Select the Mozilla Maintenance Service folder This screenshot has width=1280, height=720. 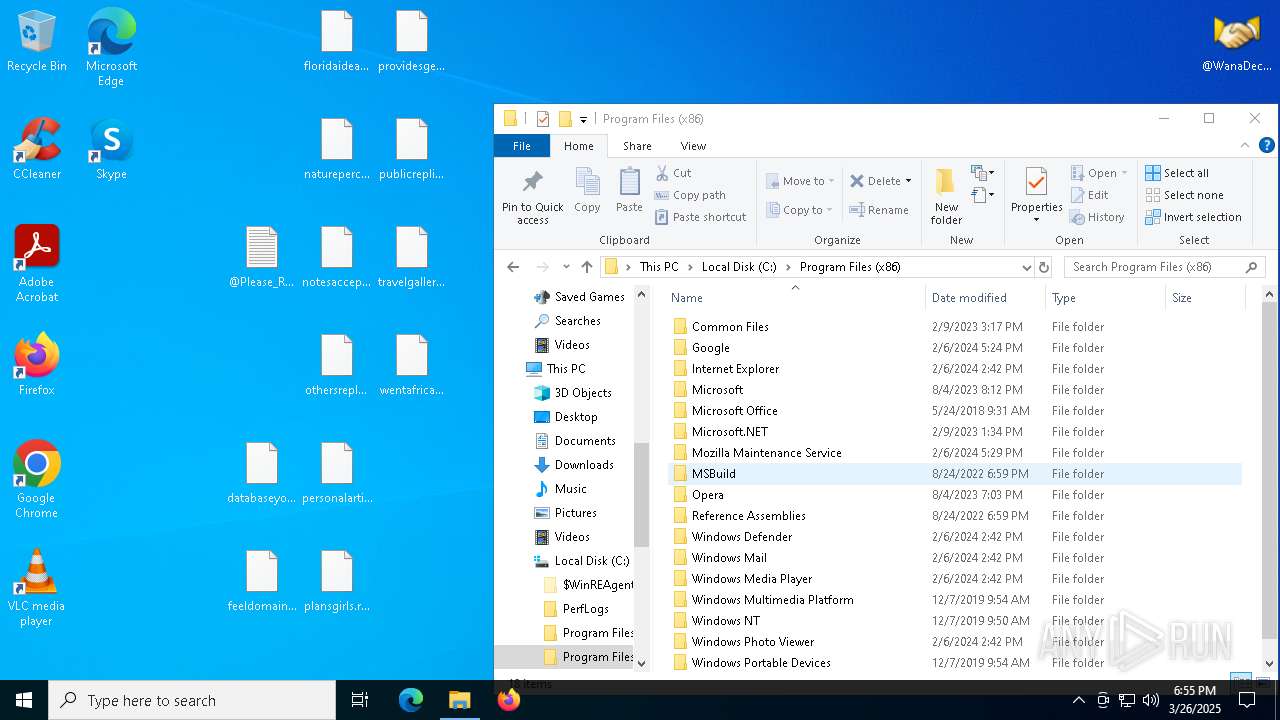pos(955,453)
